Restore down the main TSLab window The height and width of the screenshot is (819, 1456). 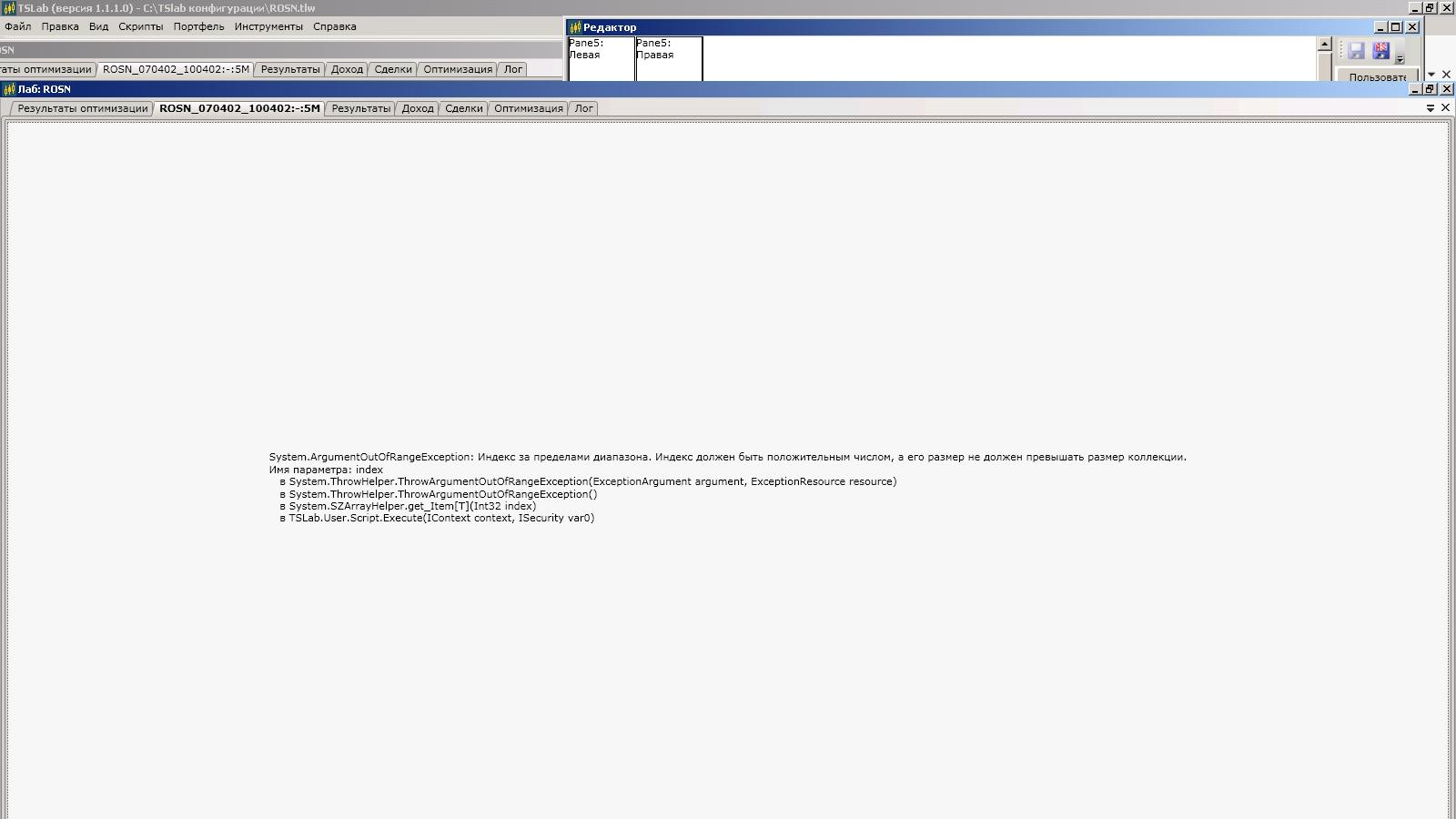coord(1430,8)
